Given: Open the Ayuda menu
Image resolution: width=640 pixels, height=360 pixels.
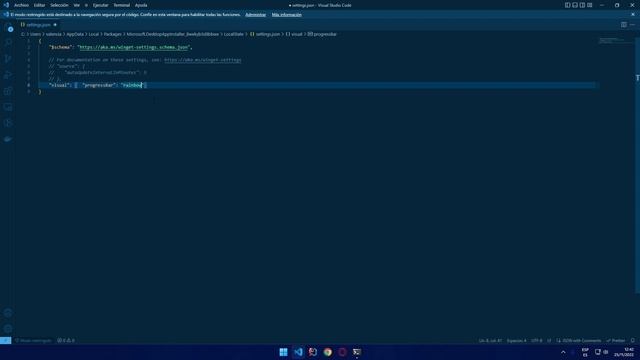Looking at the screenshot, I should point(141,5).
